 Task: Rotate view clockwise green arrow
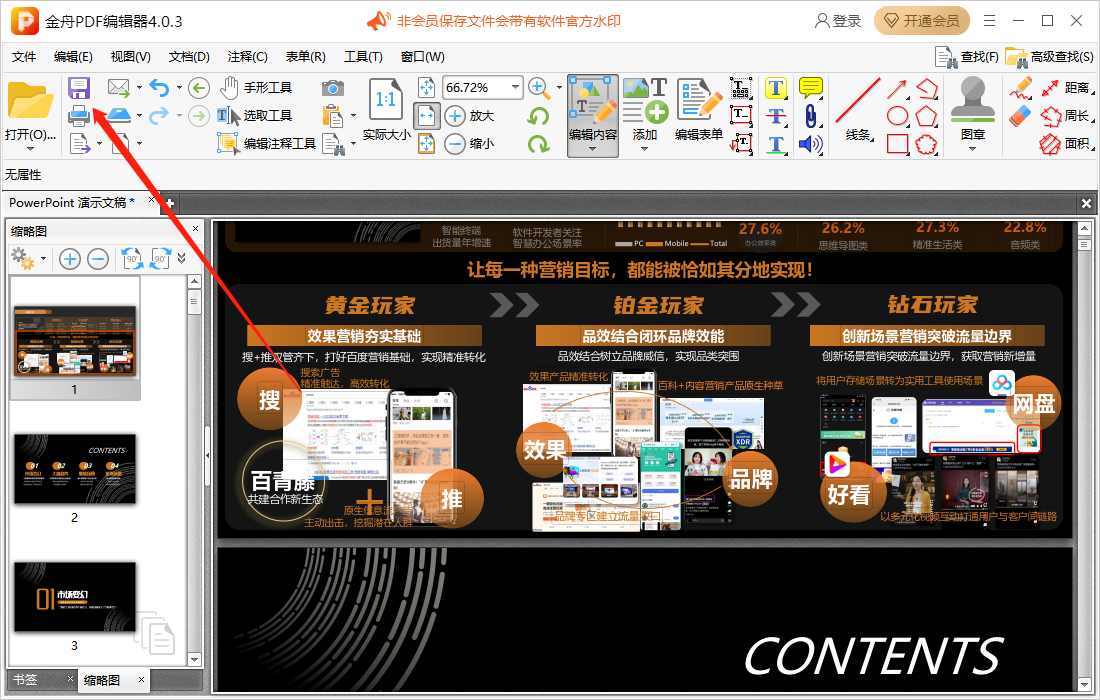[x=539, y=144]
